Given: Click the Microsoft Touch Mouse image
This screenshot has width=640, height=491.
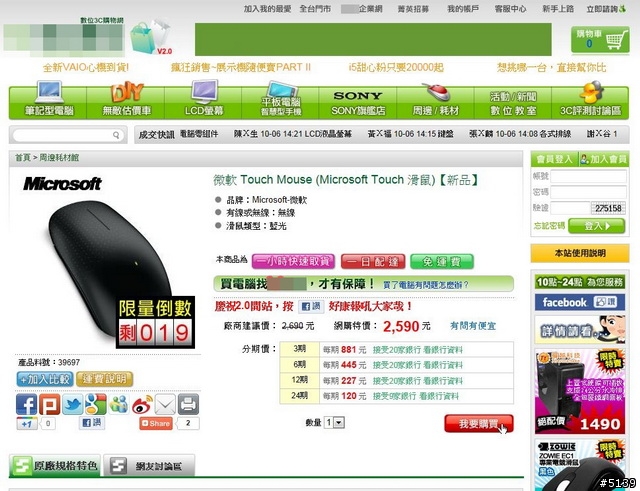Looking at the screenshot, I should coord(108,269).
